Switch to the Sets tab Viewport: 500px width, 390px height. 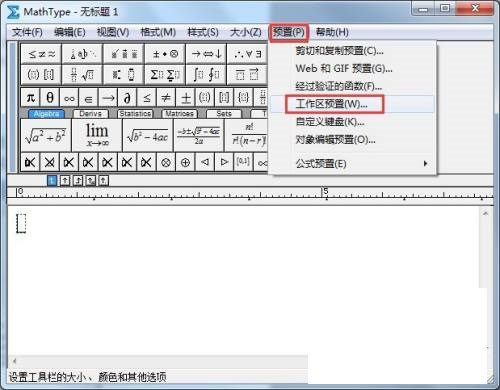coord(224,114)
